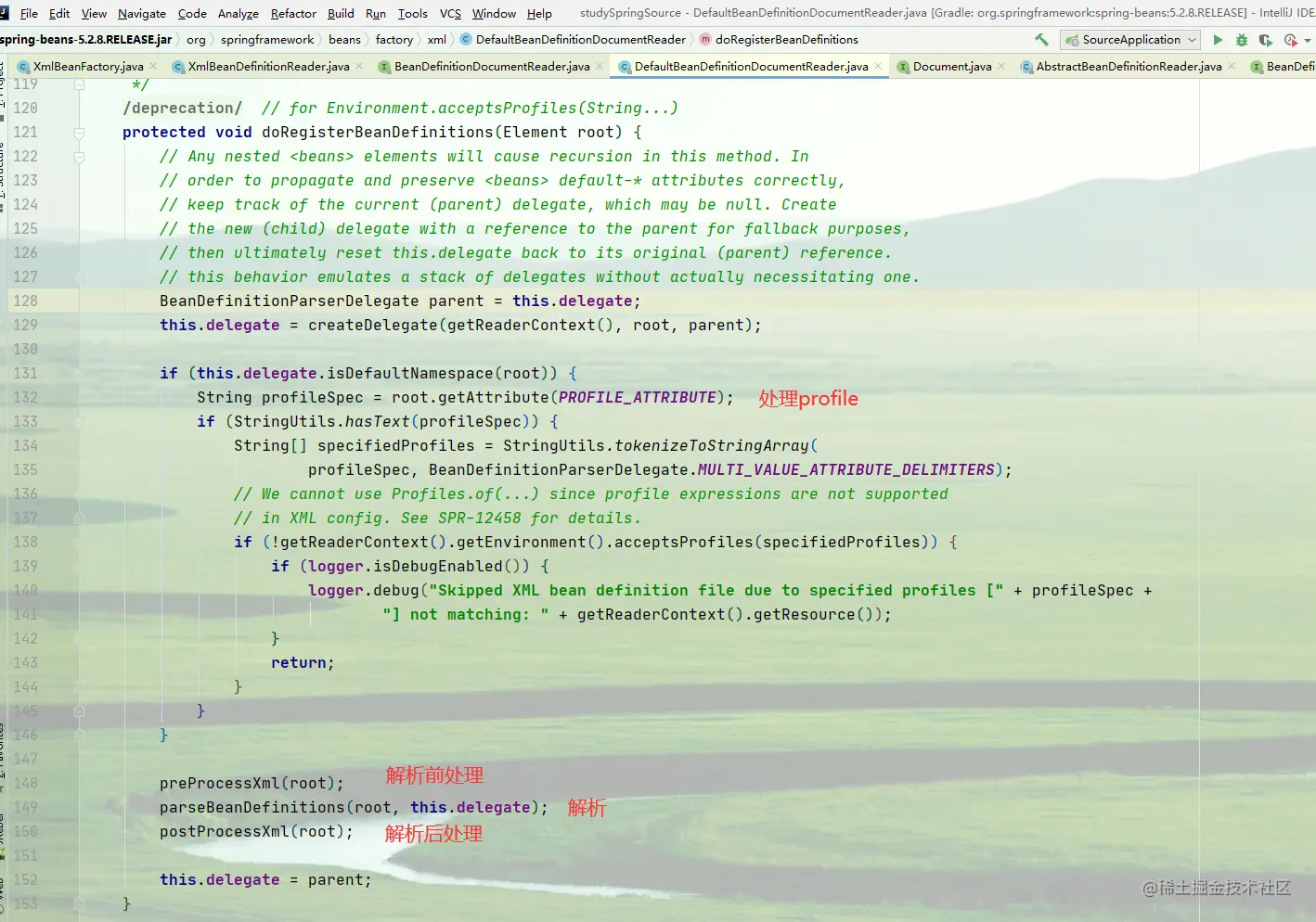The height and width of the screenshot is (922, 1316).
Task: Open the Navigate menu
Action: point(142,14)
